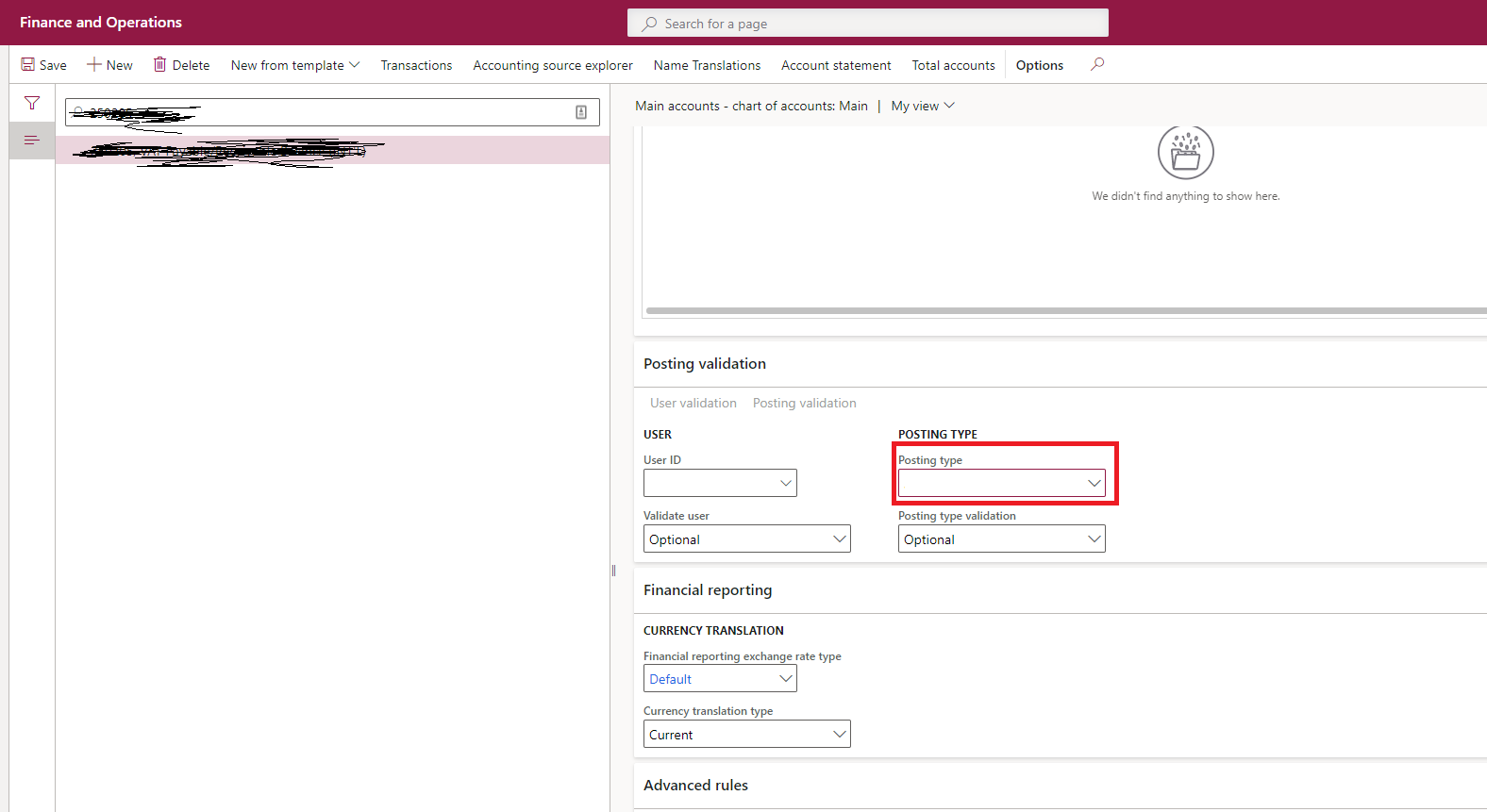This screenshot has height=812, width=1487.
Task: Click the Delete trash can icon
Action: [x=160, y=64]
